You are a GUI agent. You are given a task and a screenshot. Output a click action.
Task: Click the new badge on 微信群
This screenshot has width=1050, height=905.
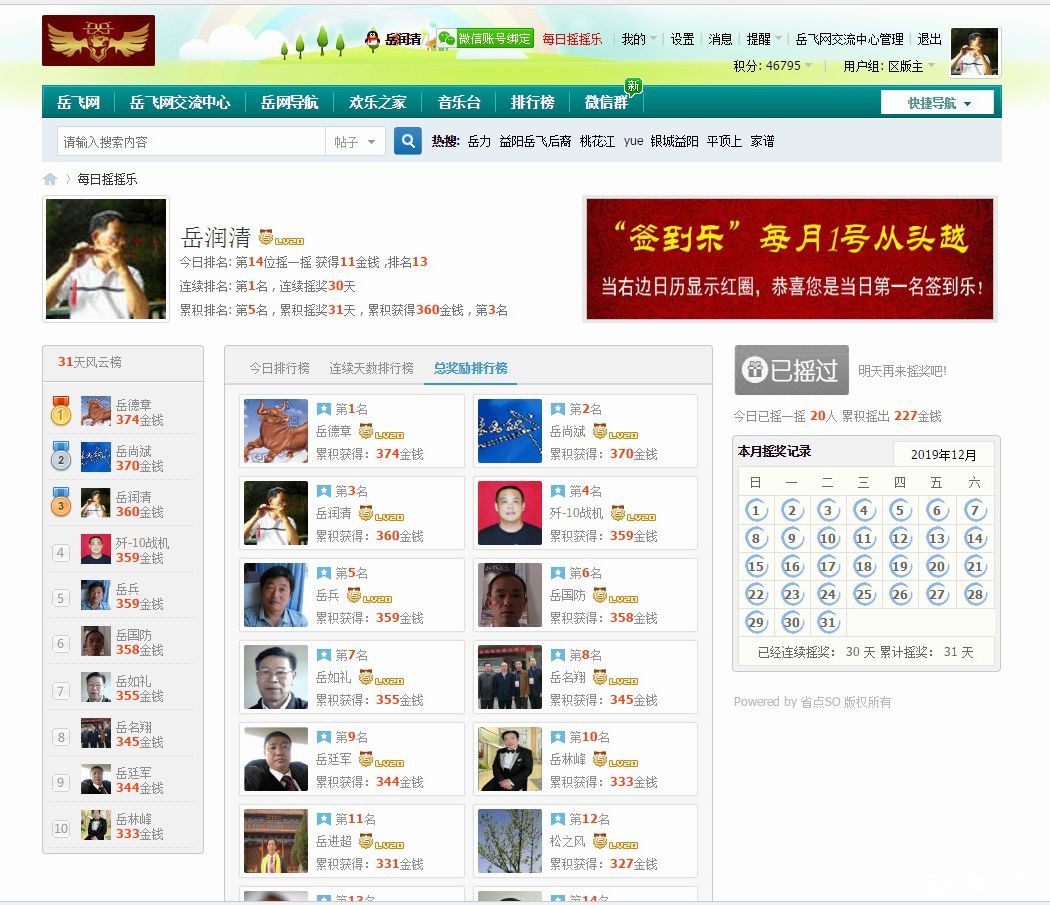point(633,86)
